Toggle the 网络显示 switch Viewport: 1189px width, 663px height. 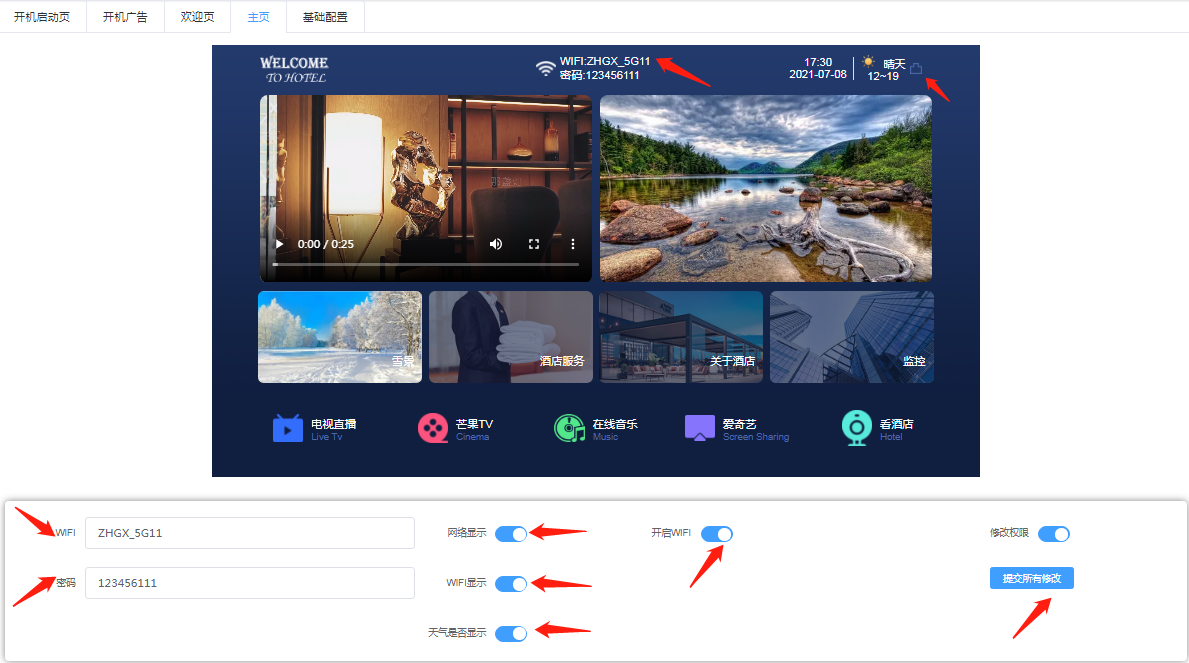[x=511, y=534]
